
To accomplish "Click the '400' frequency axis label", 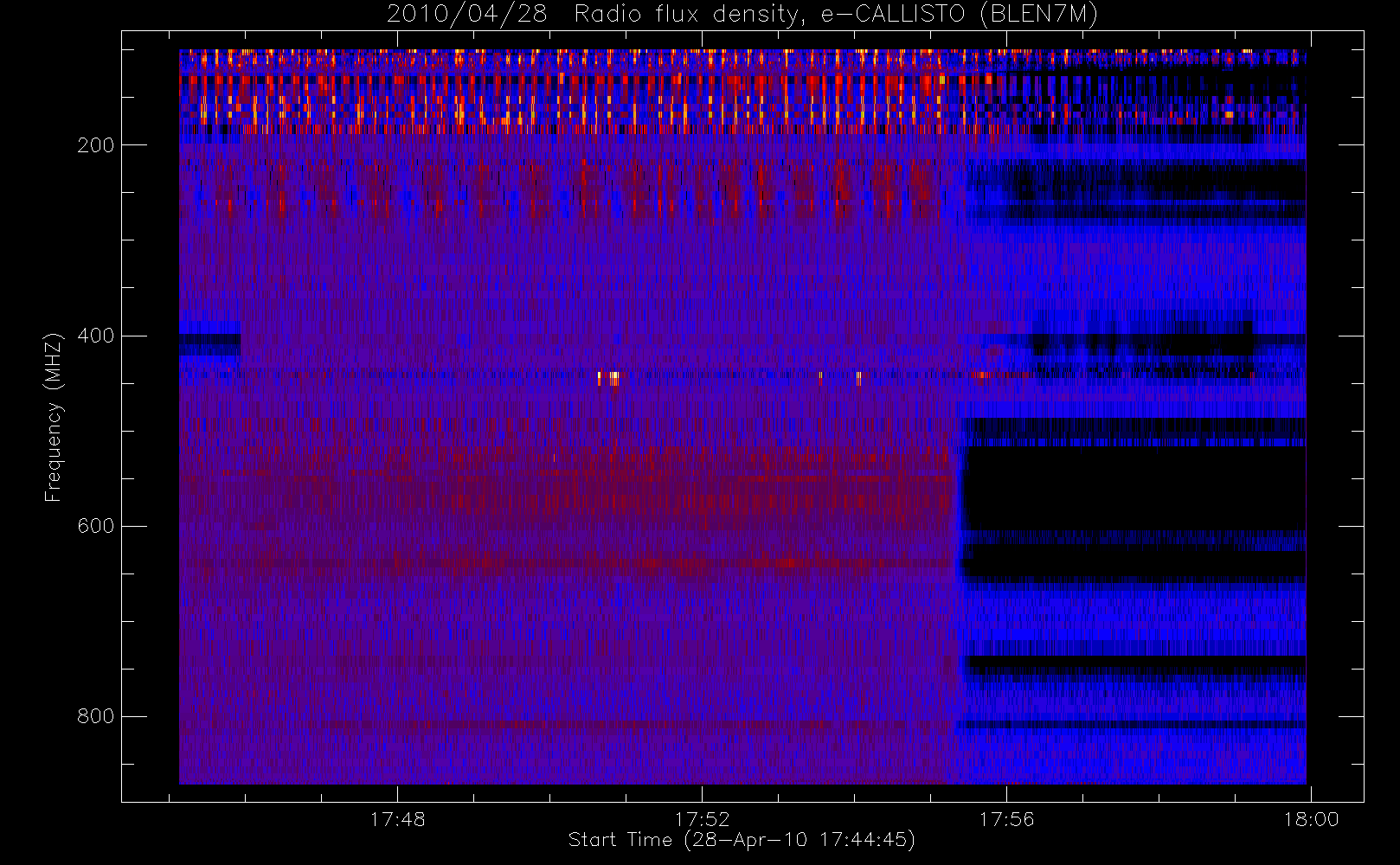I will click(95, 336).
